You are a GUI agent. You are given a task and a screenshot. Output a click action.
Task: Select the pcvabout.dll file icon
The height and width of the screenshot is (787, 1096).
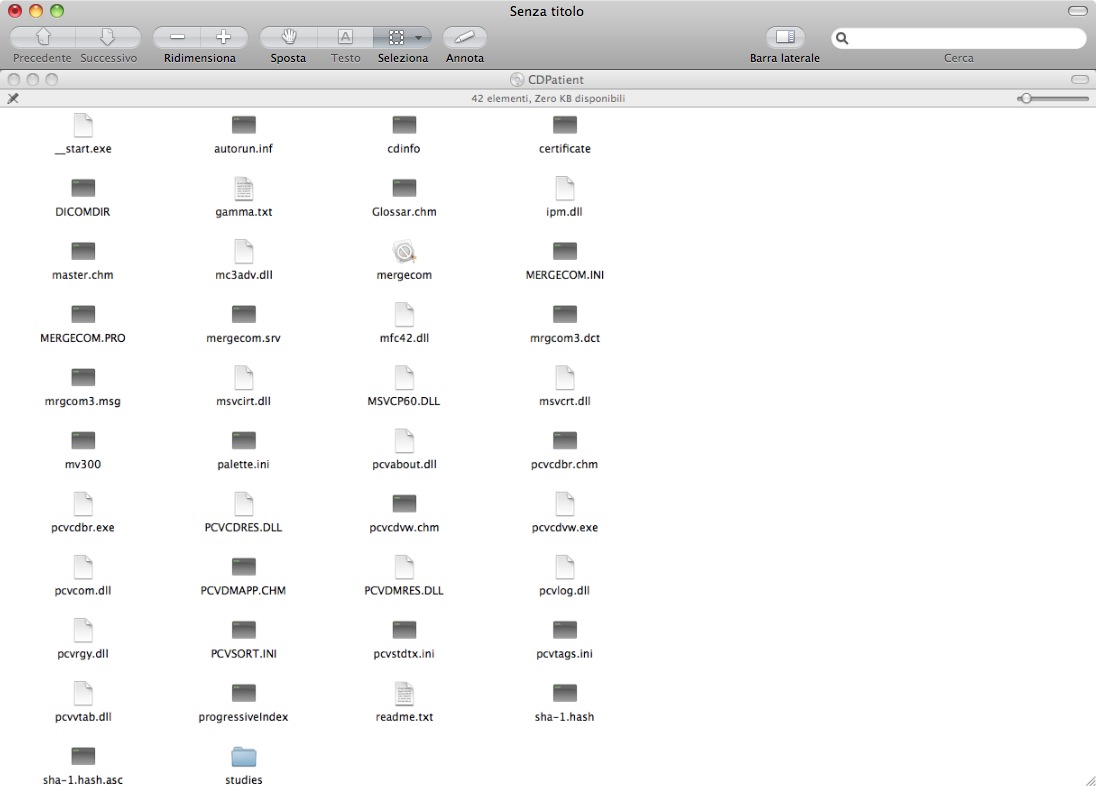pyautogui.click(x=404, y=440)
